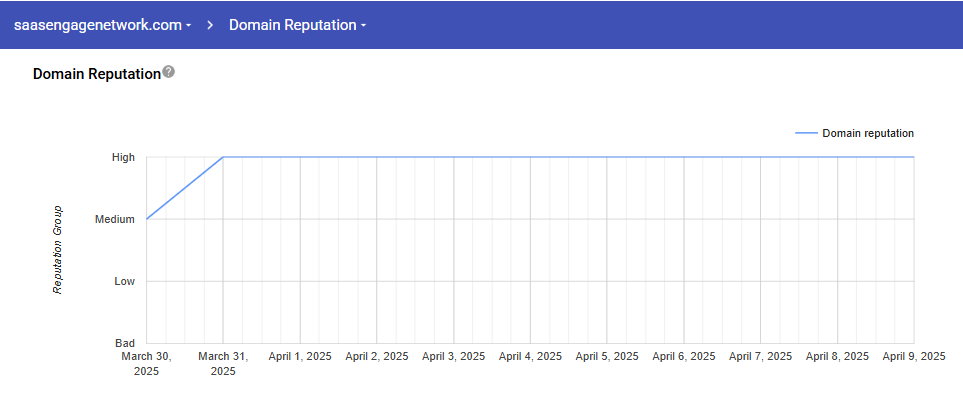The width and height of the screenshot is (963, 403).
Task: Click the breadcrumb chevron separator arrow
Action: click(210, 25)
